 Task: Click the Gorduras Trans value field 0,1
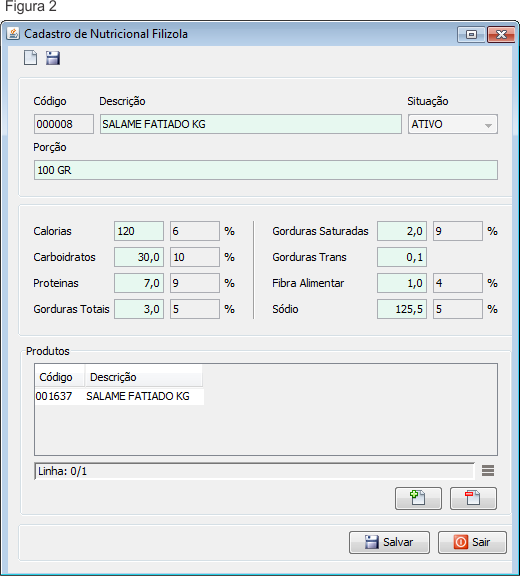coord(402,257)
